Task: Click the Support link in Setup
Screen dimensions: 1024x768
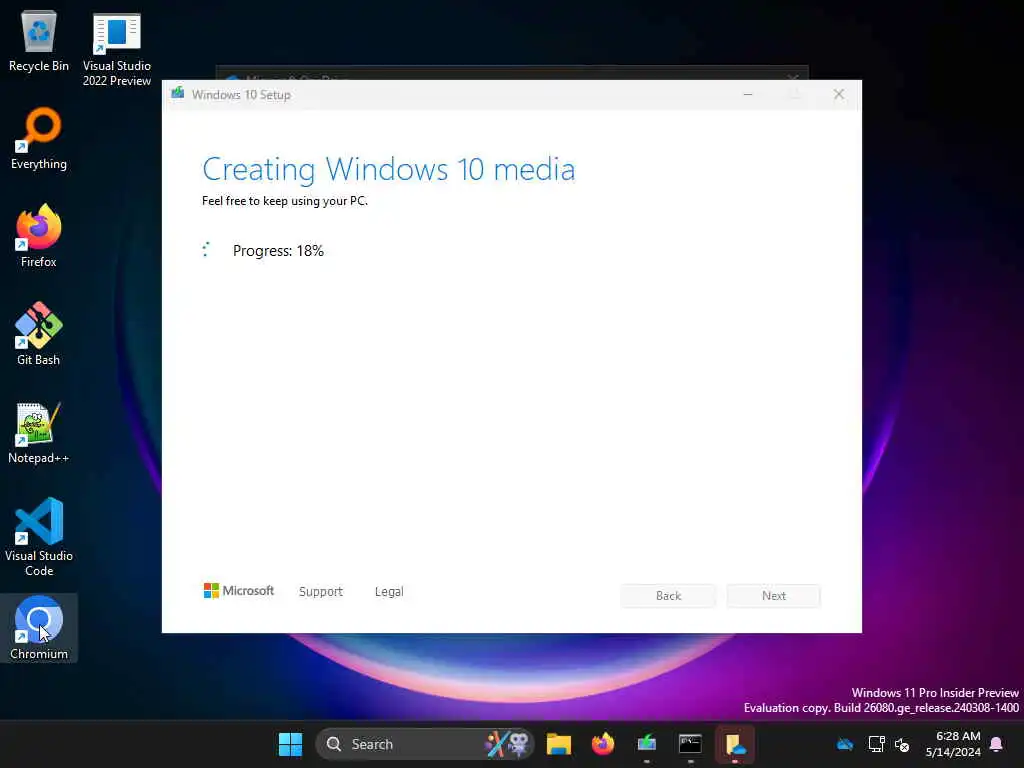Action: tap(321, 592)
